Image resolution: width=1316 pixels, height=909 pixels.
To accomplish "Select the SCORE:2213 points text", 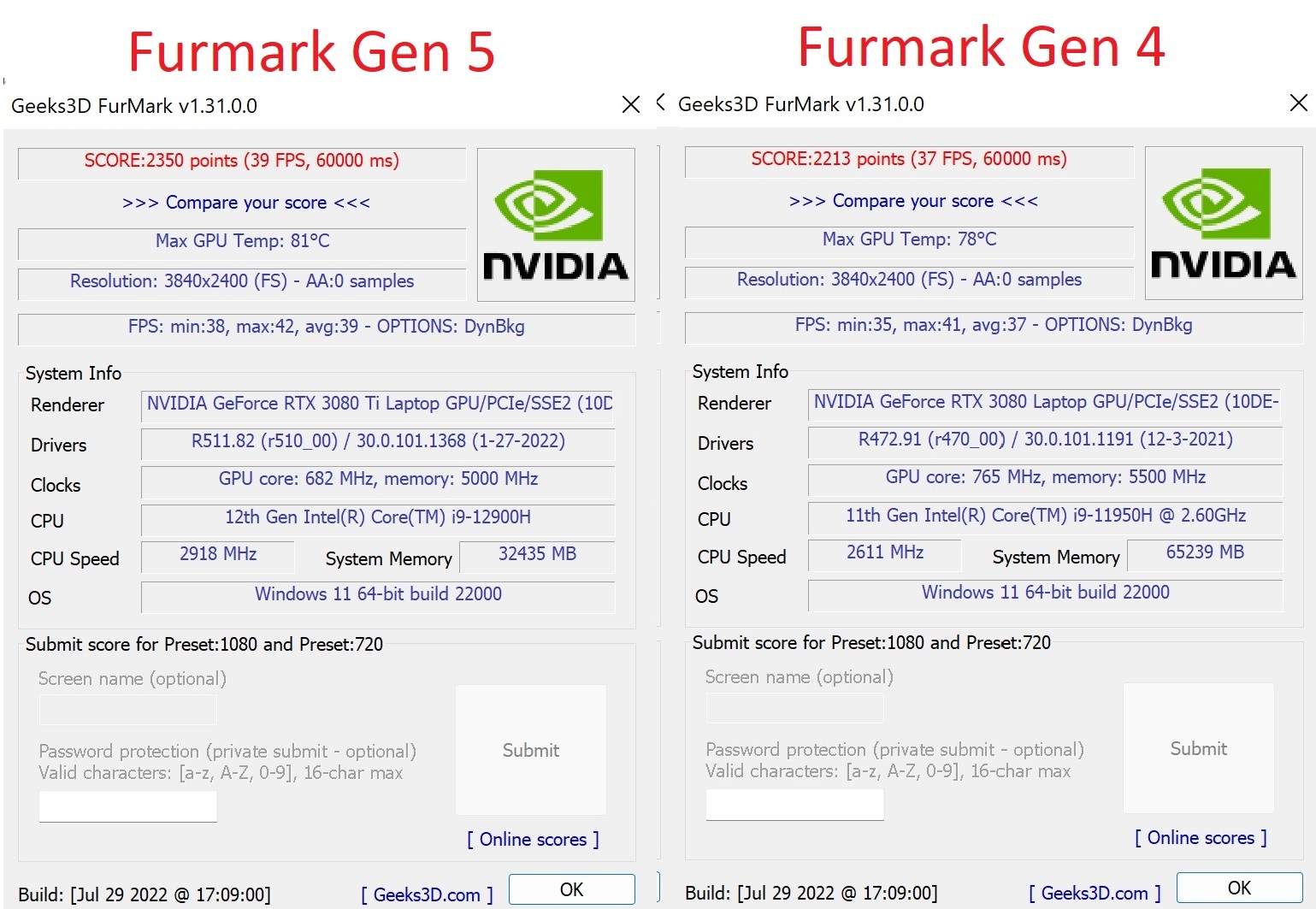I will click(x=909, y=159).
